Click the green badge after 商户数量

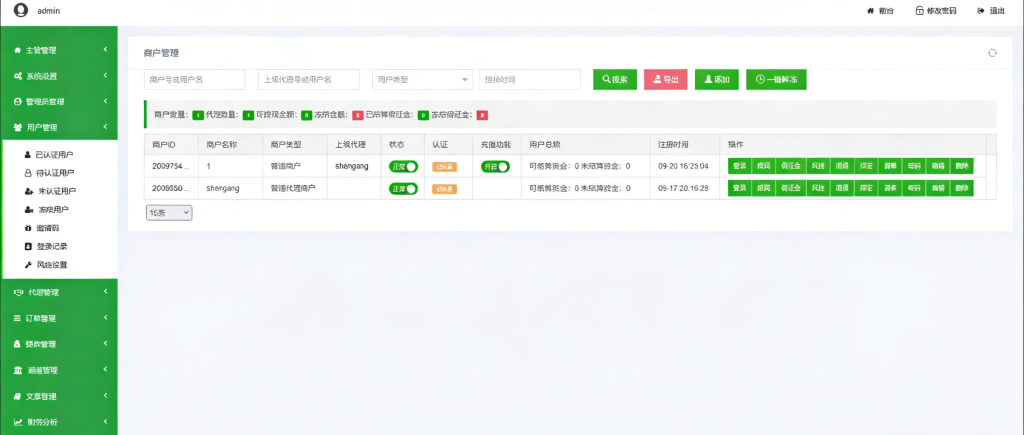click(x=198, y=115)
